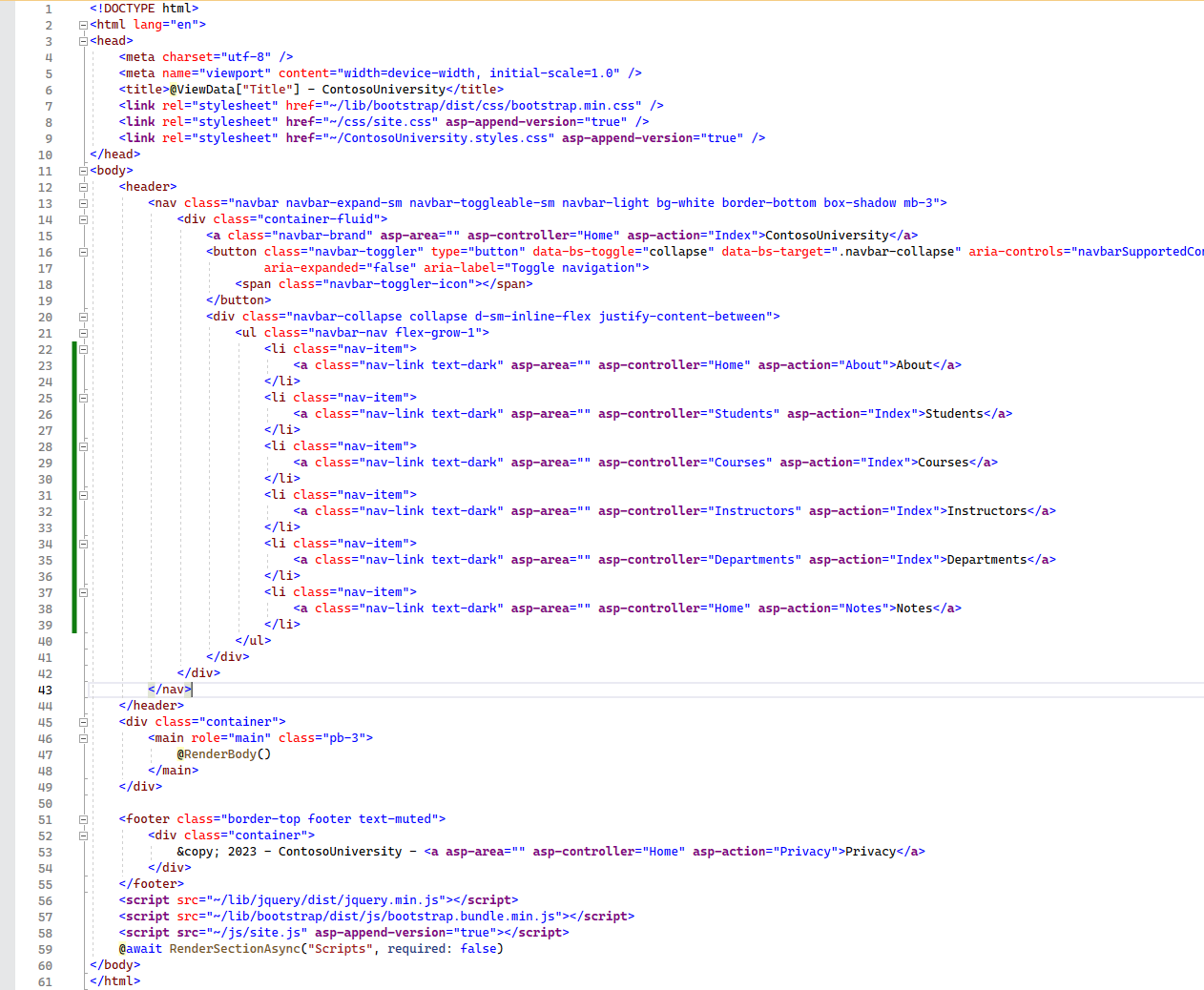This screenshot has height=990, width=1204.
Task: Collapse the nav-item fold on line 37
Action: click(83, 592)
